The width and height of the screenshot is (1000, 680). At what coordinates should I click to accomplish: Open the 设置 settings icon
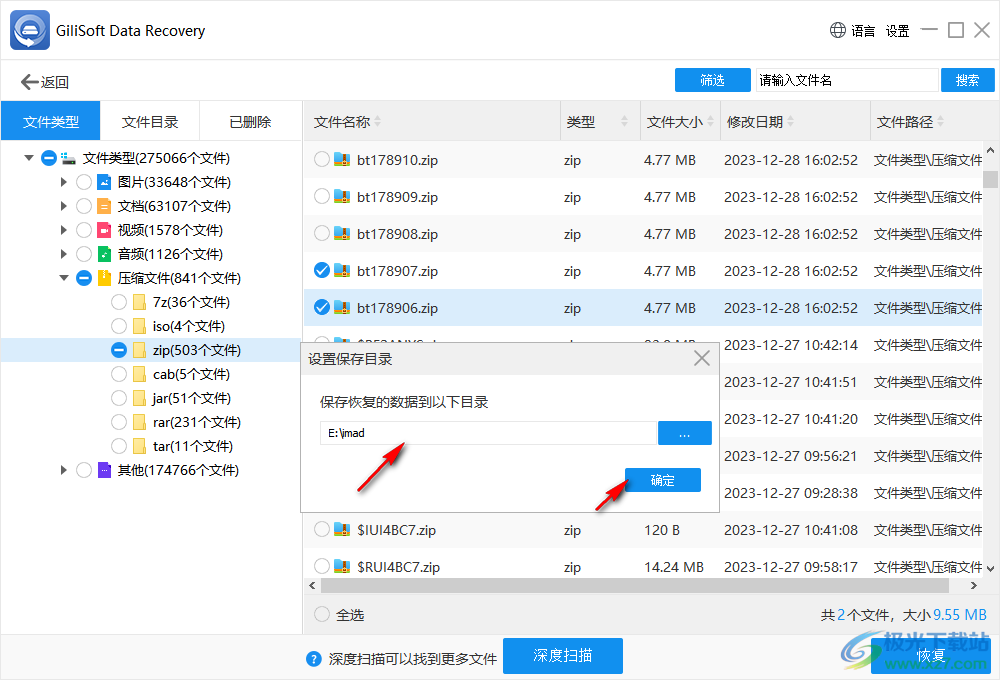pos(897,30)
